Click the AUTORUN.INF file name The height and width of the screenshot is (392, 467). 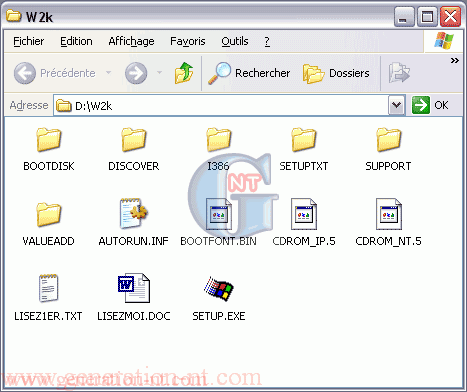pyautogui.click(x=134, y=241)
